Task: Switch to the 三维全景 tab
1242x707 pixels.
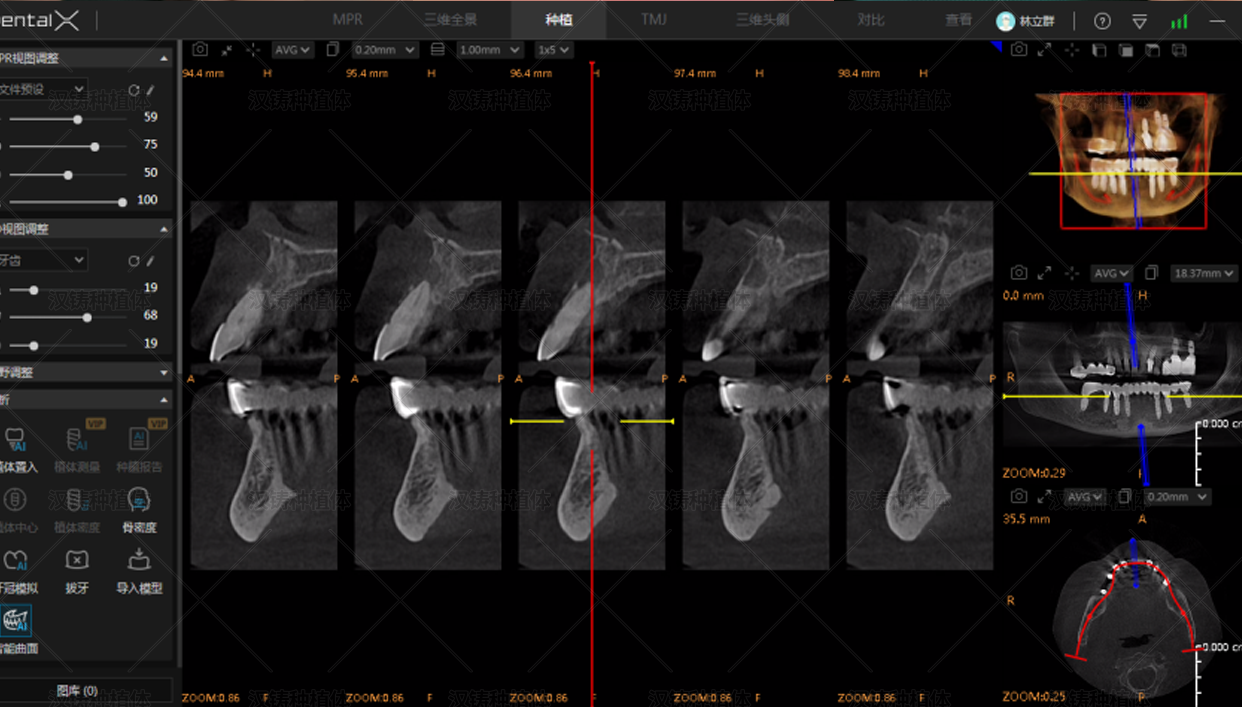Action: coord(450,19)
